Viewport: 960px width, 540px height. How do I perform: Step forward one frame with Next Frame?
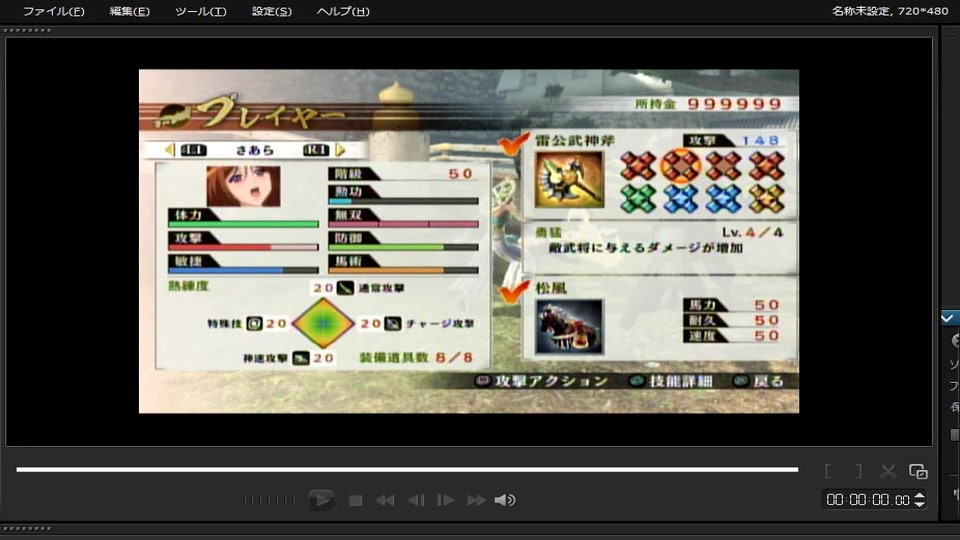point(445,500)
